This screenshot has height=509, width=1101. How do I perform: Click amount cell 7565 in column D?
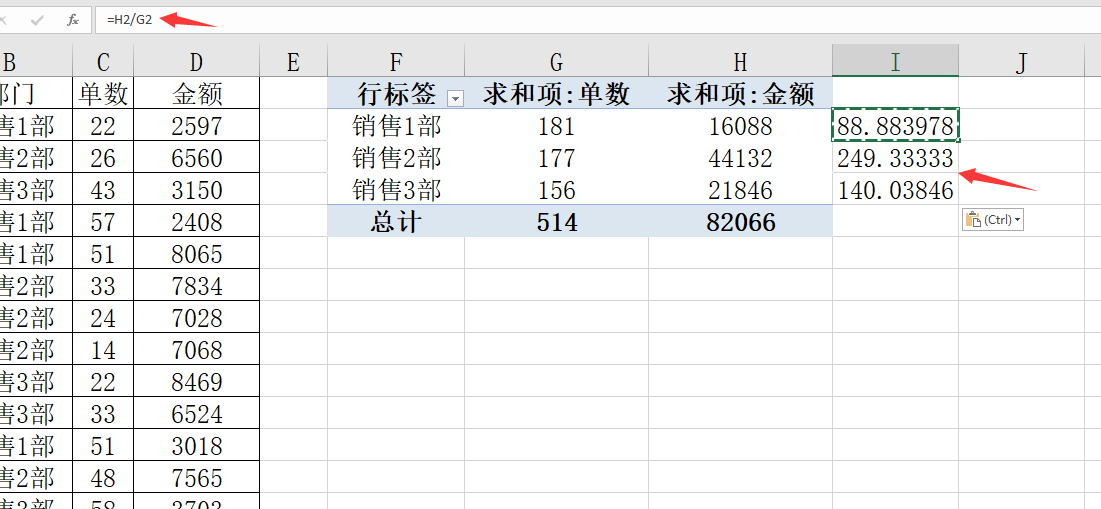tap(197, 478)
